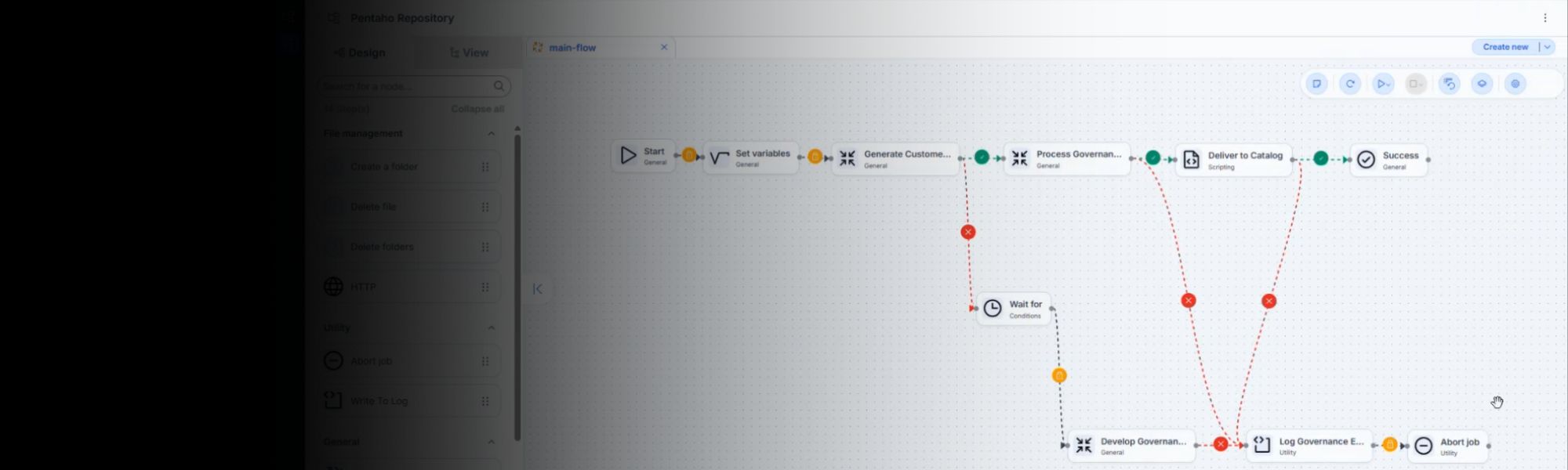Click the sidebar vertical scrollbar
Viewport: 1568px width, 470px height.
click(x=517, y=286)
